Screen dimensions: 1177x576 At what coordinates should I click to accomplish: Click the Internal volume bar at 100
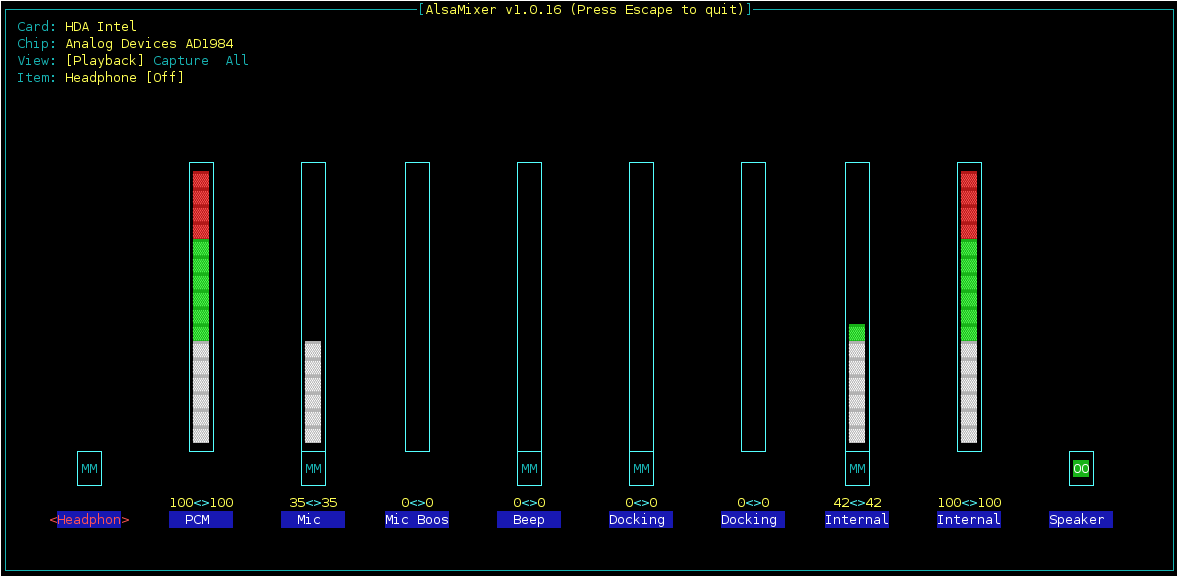(969, 306)
